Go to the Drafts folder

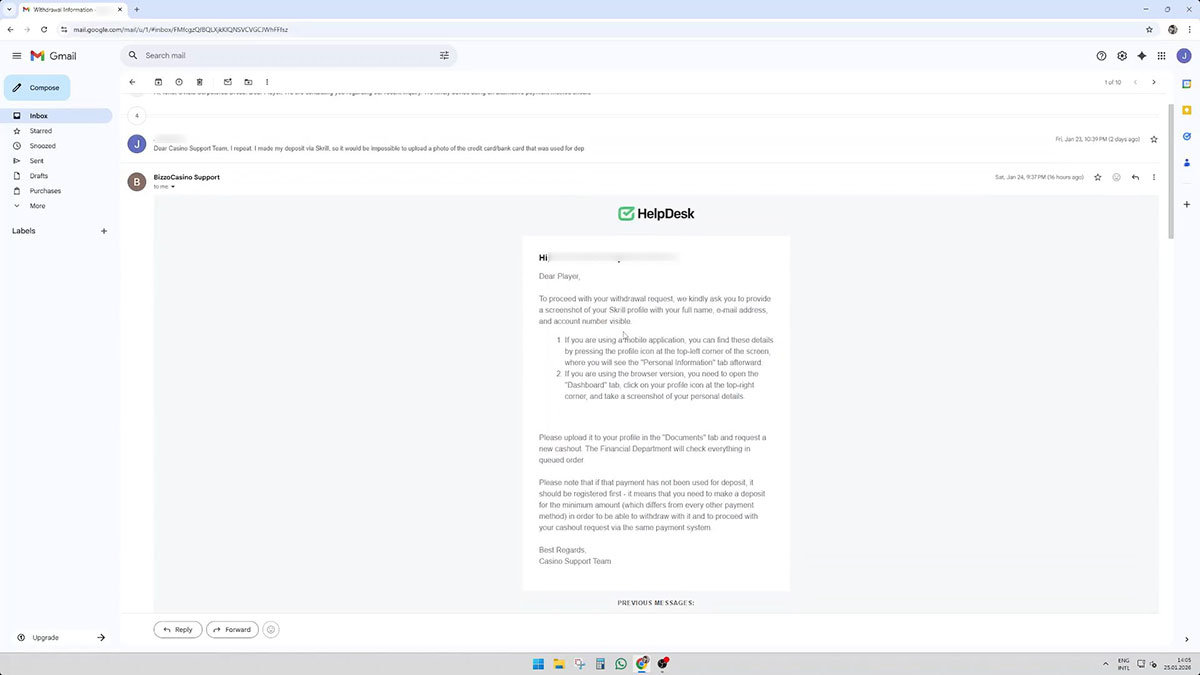pyautogui.click(x=39, y=176)
